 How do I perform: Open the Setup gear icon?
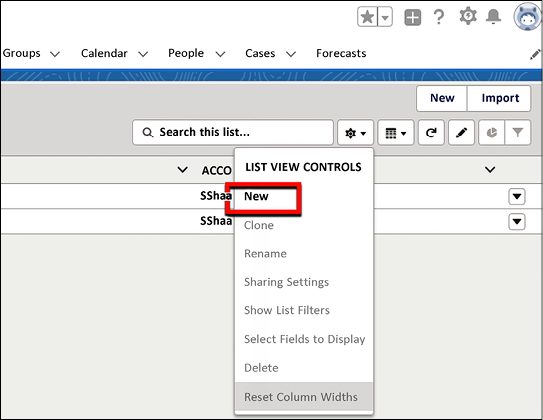[468, 16]
